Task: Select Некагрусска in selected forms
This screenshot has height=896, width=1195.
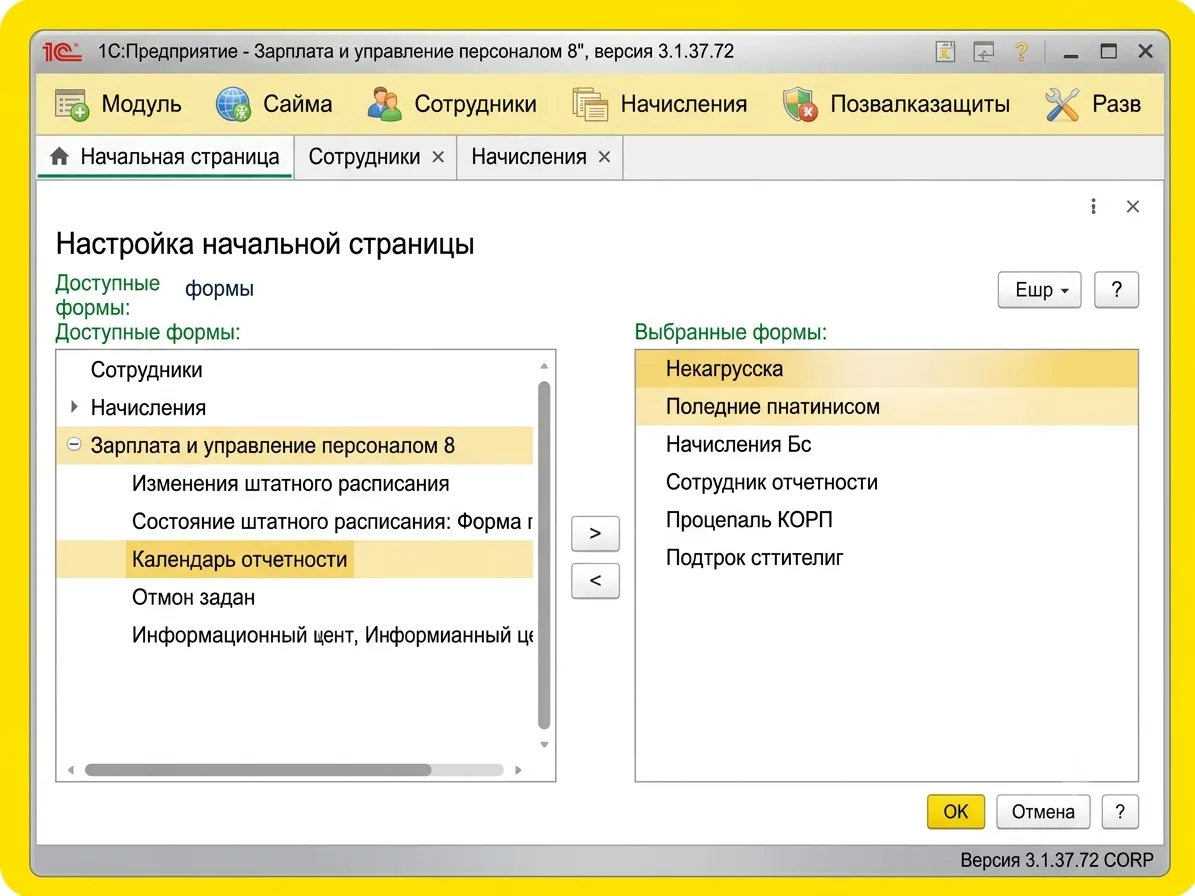Action: [886, 369]
